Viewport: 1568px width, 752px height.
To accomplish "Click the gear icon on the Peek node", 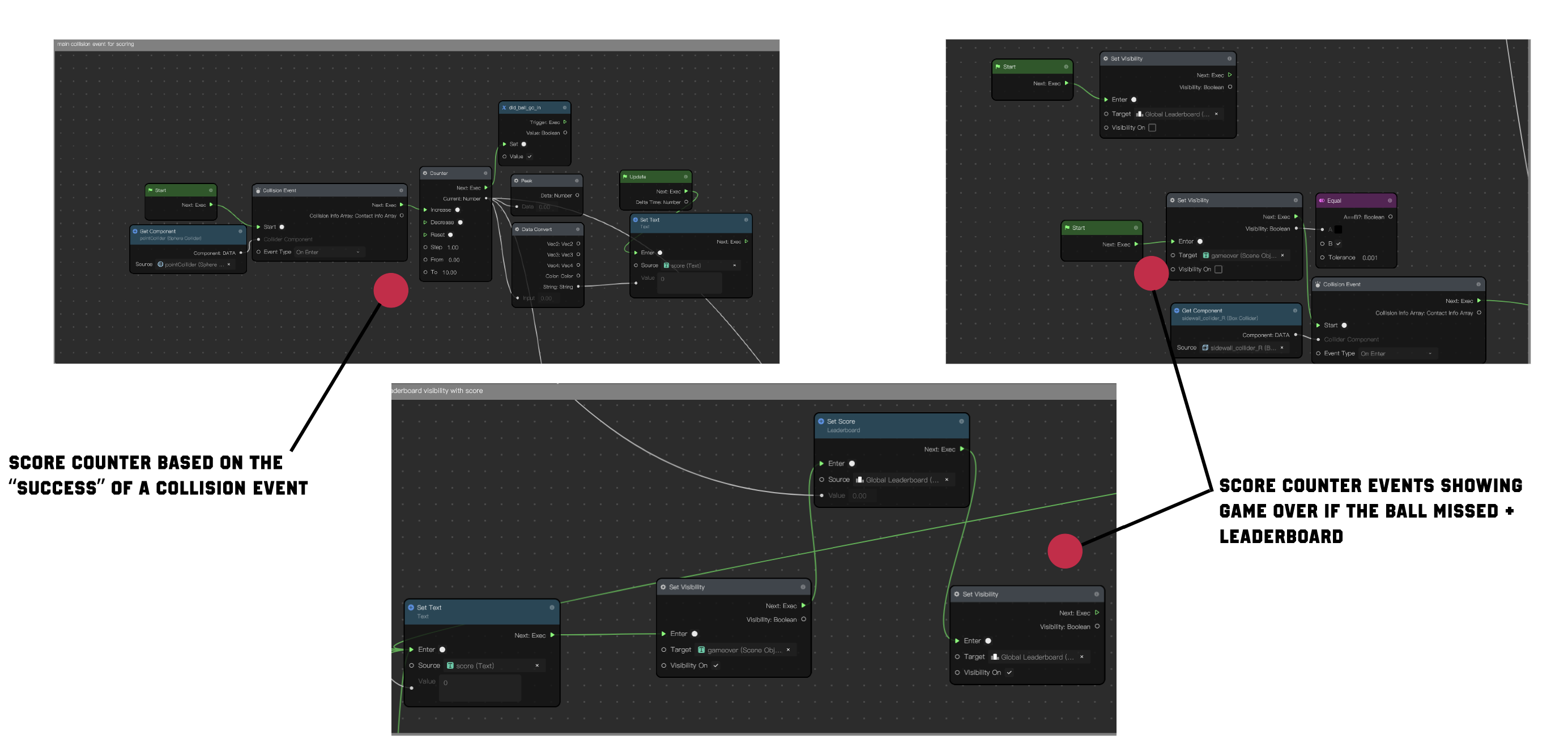I will 516,181.
